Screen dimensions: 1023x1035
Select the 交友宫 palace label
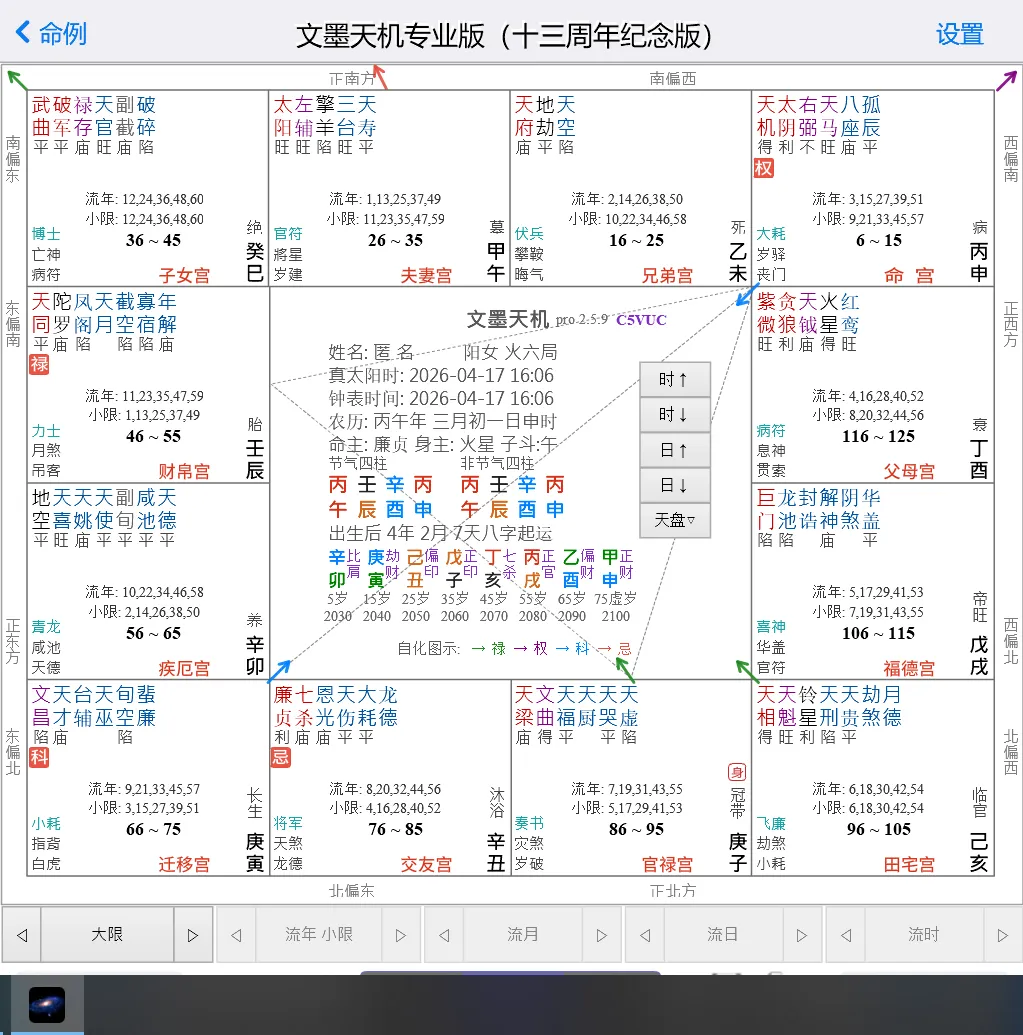point(426,864)
